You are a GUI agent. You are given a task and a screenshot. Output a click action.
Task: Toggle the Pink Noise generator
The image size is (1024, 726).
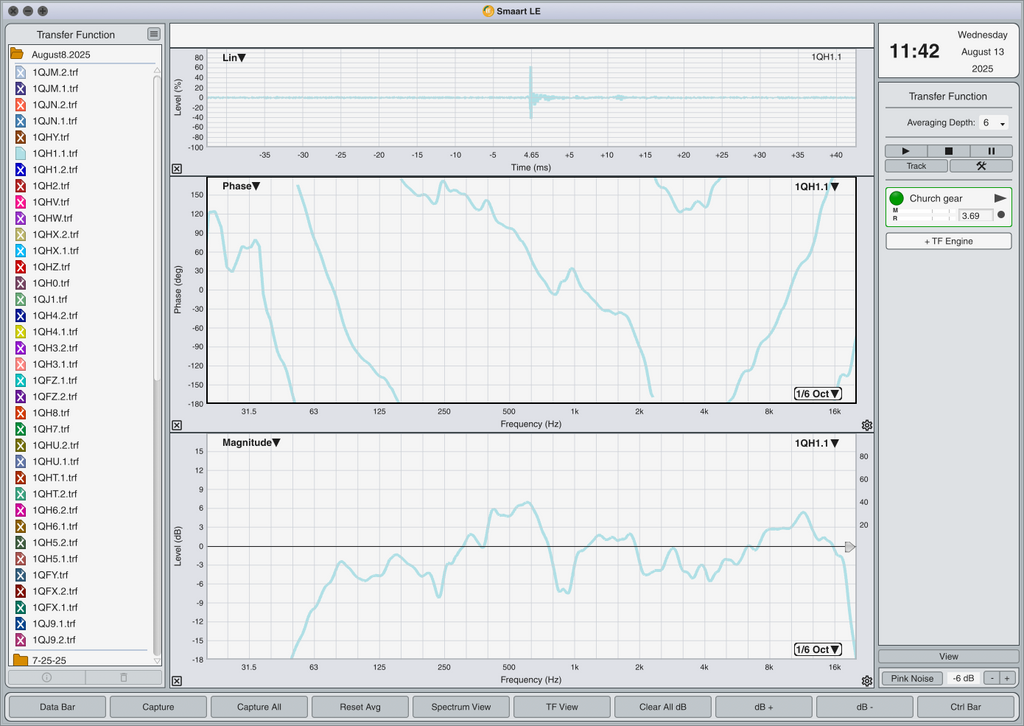tap(912, 678)
